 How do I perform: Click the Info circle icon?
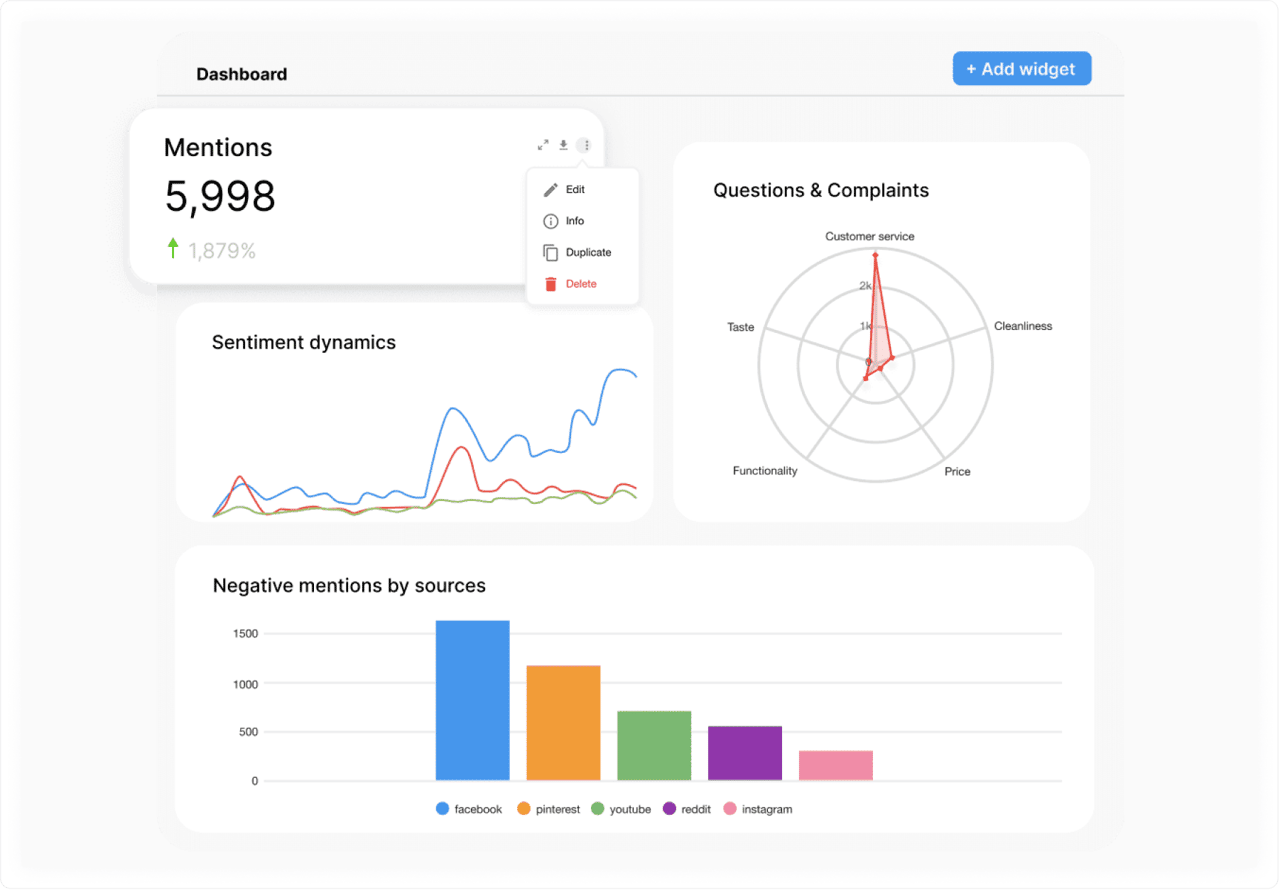(x=551, y=221)
